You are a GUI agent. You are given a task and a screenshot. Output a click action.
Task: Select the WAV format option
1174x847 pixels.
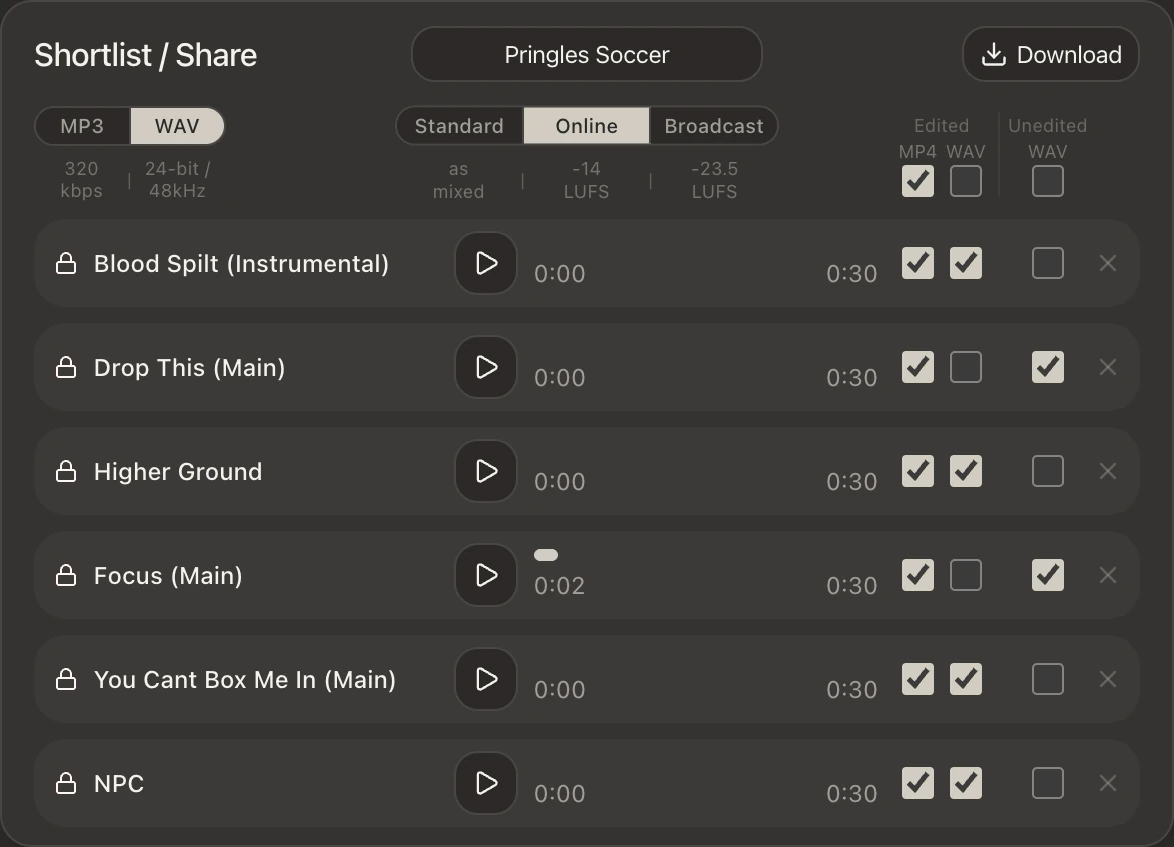[177, 126]
